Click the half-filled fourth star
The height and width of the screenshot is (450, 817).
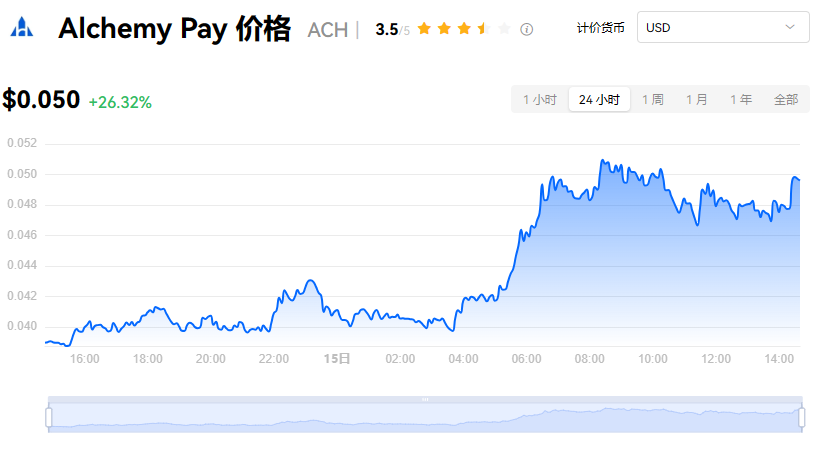[484, 28]
